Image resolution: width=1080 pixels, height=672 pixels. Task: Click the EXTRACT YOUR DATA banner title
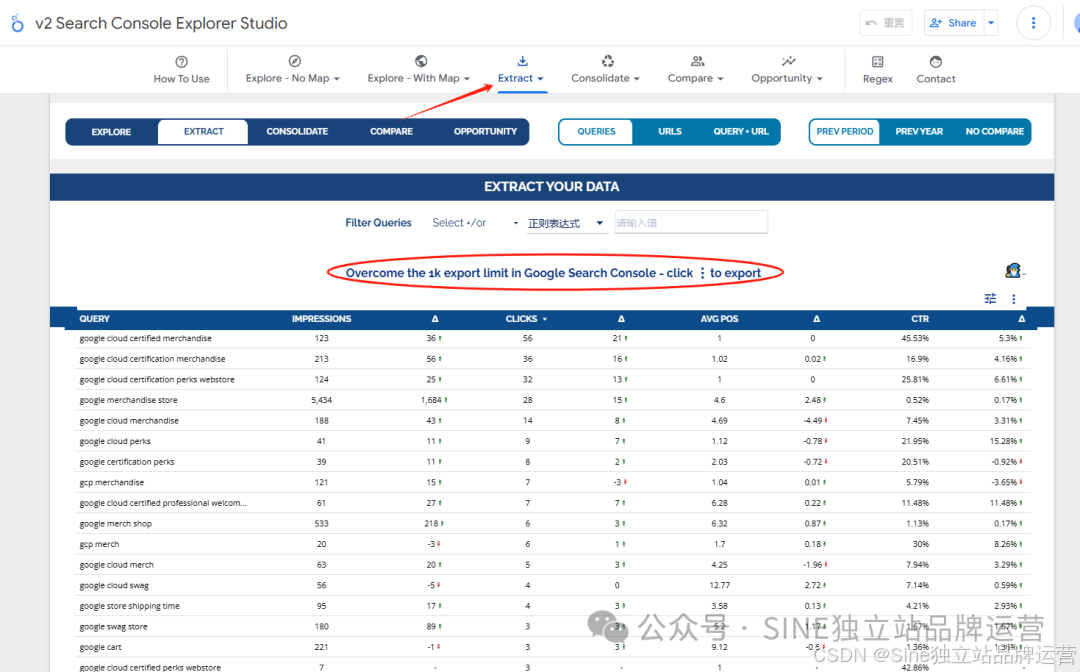(551, 187)
